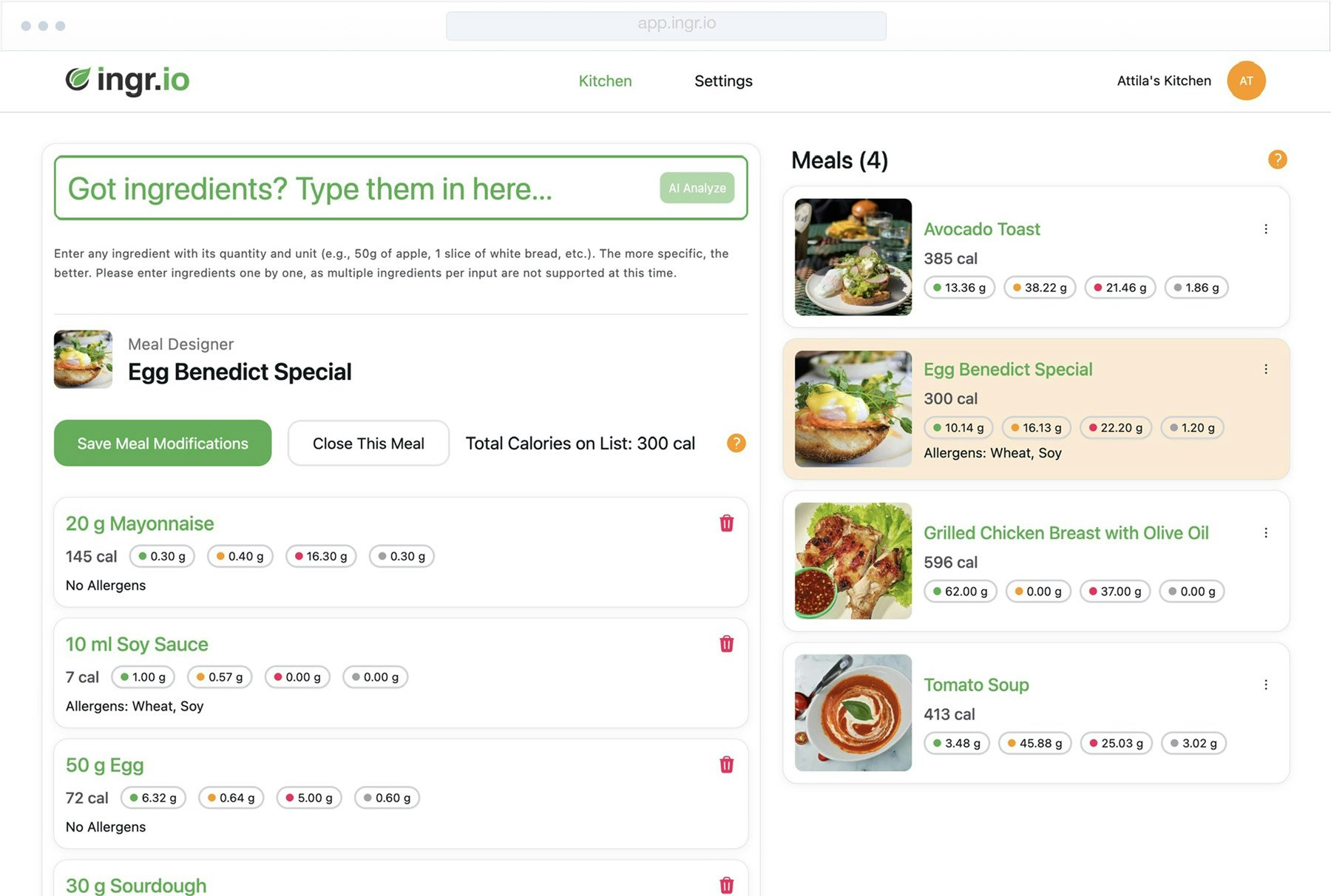Click Tomato Soup carbs value 45.88 g
This screenshot has width=1331, height=896.
pos(1034,743)
